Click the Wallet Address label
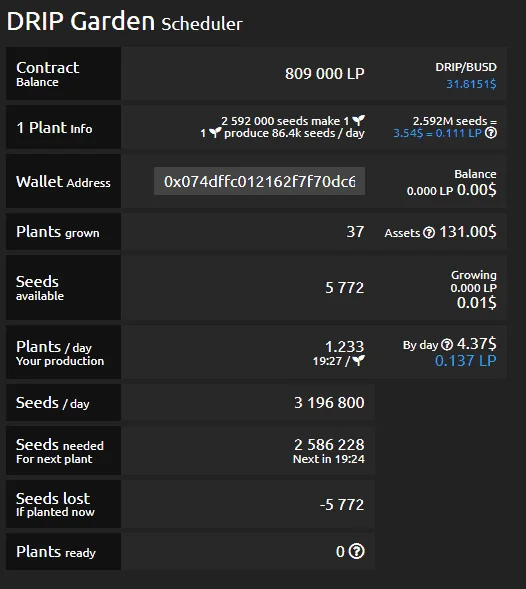This screenshot has height=589, width=526. 63,182
